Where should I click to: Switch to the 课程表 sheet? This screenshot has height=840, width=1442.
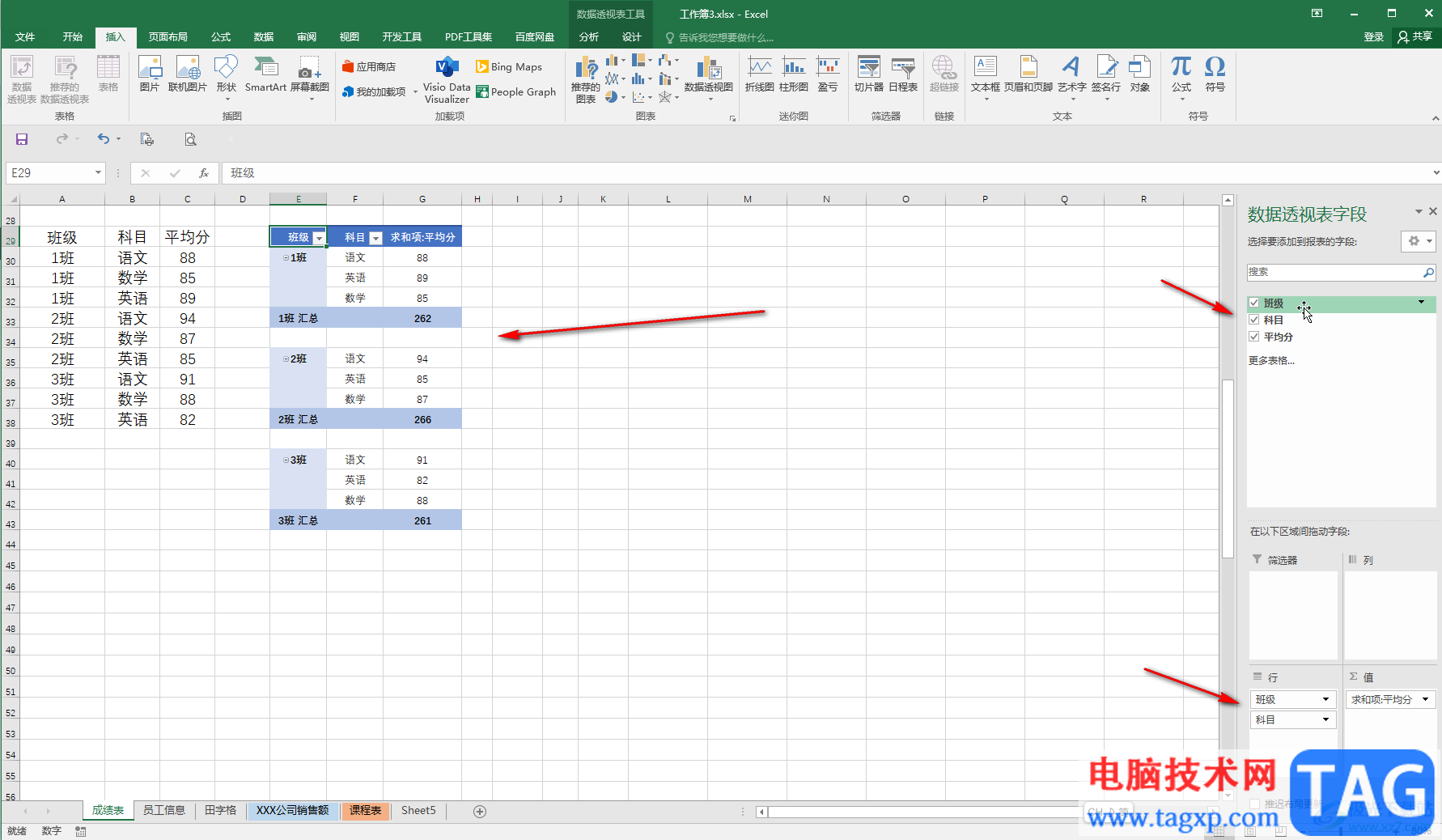click(x=366, y=810)
